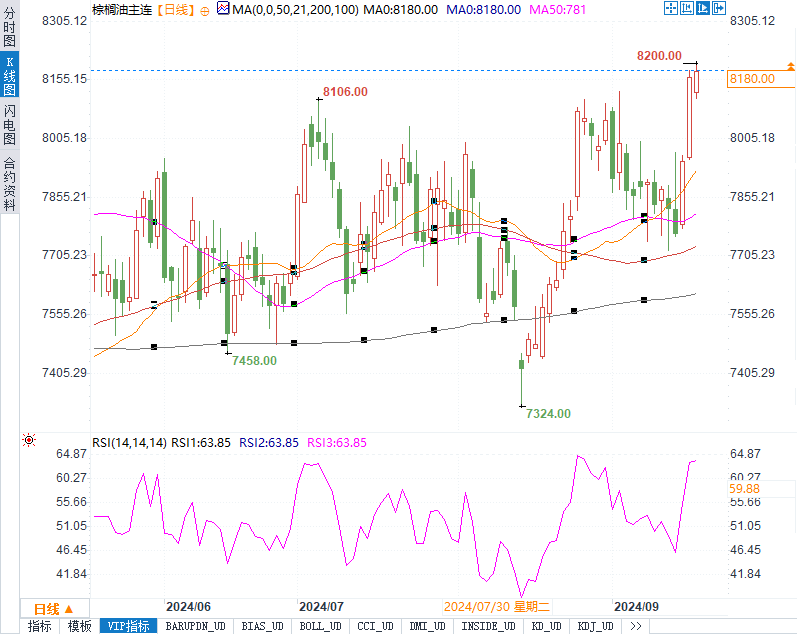Apply the KDJ_UD indicator

595,626
